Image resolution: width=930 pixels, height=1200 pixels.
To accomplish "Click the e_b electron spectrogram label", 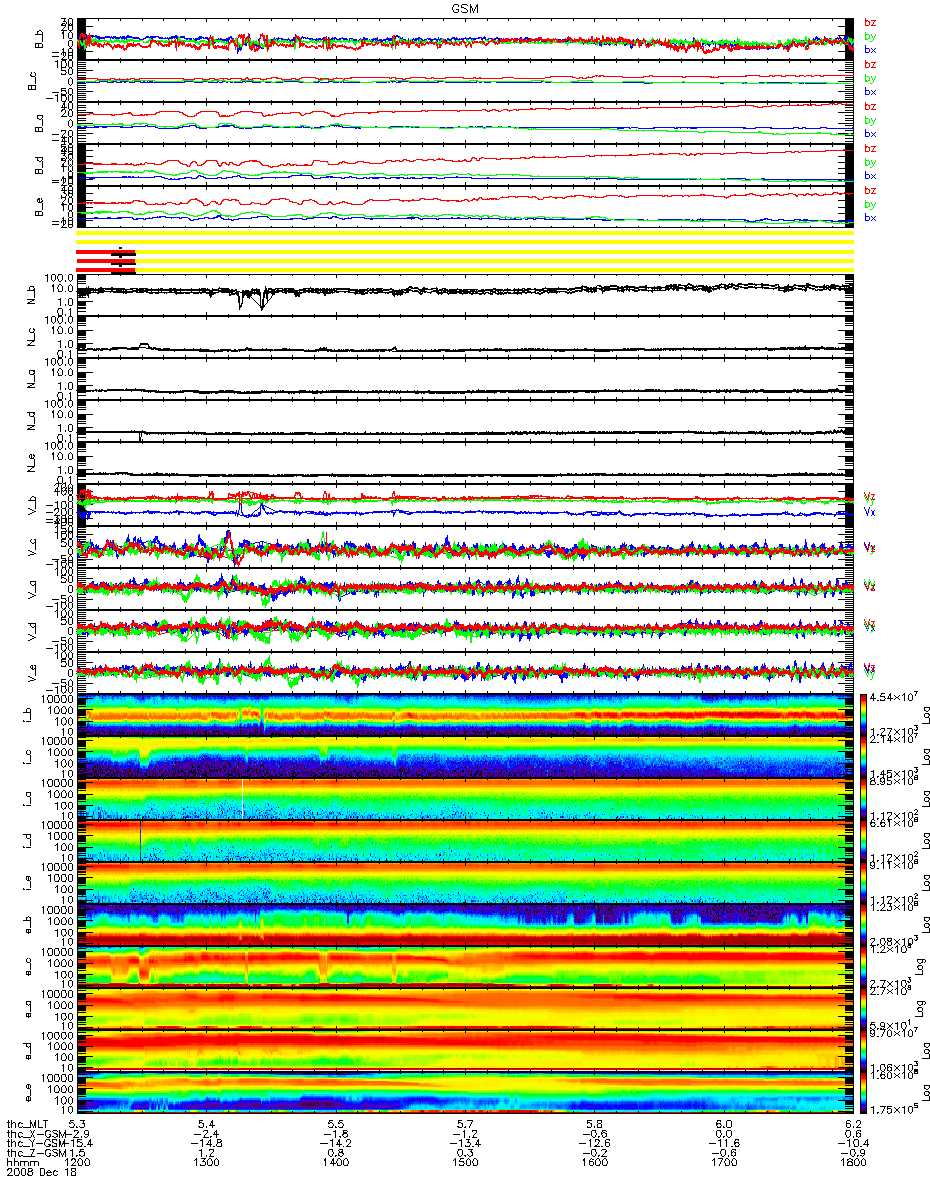I will click(x=28, y=924).
